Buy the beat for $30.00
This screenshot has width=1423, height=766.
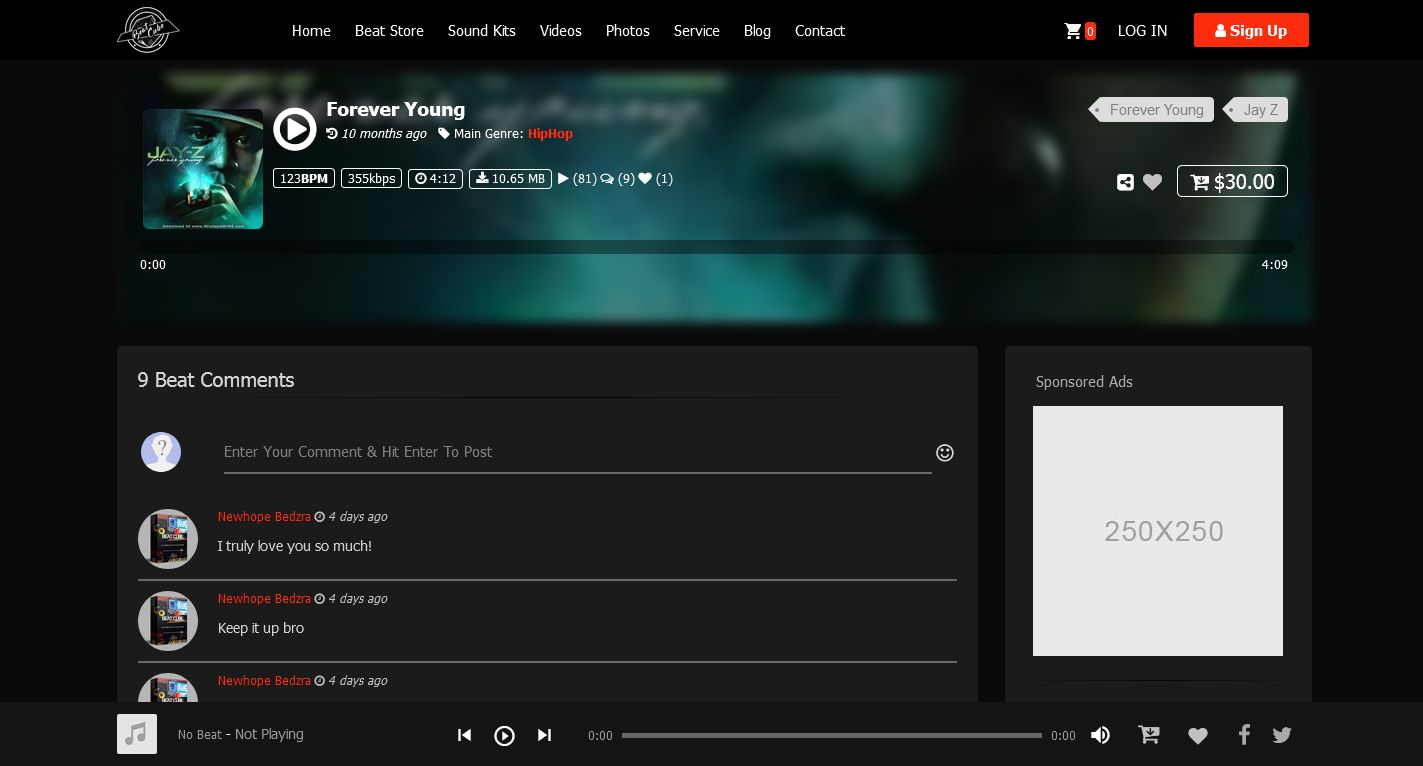point(1232,181)
